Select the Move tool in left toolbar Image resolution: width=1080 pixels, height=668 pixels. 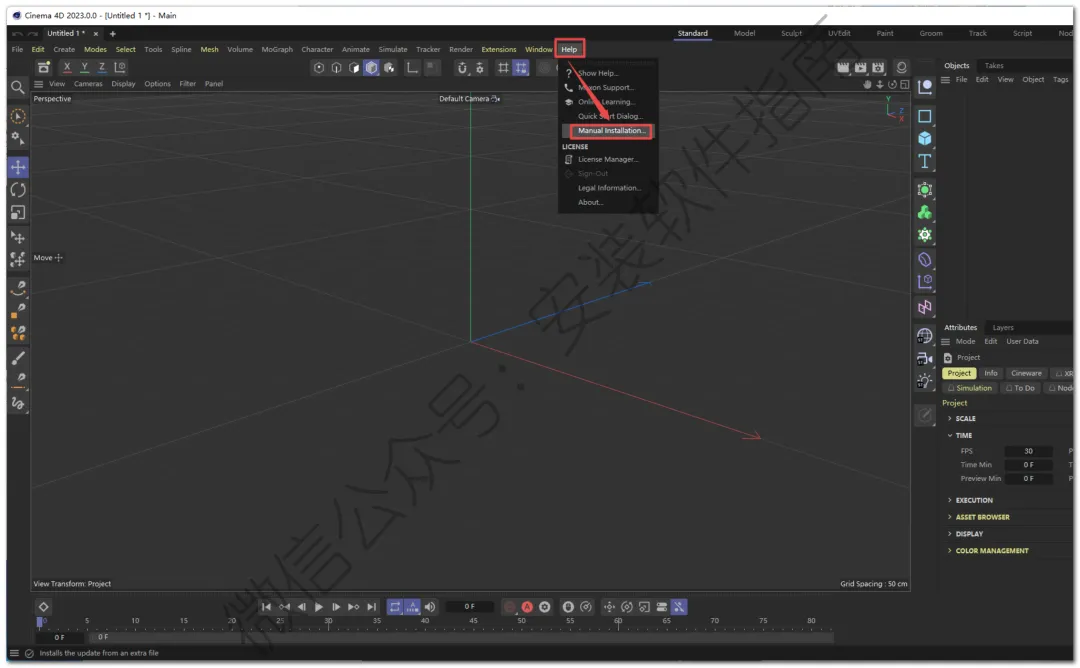click(18, 167)
